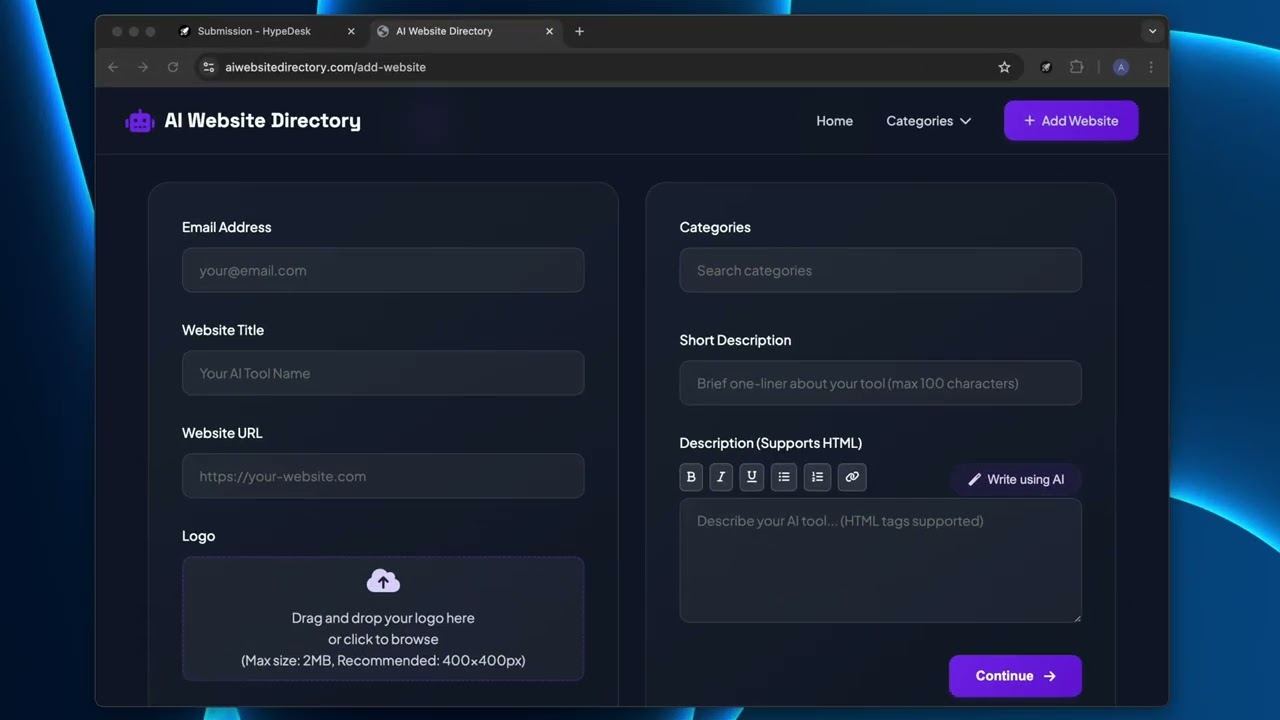The width and height of the screenshot is (1280, 720).
Task: Click the logo drag and drop upload zone
Action: pyautogui.click(x=383, y=619)
